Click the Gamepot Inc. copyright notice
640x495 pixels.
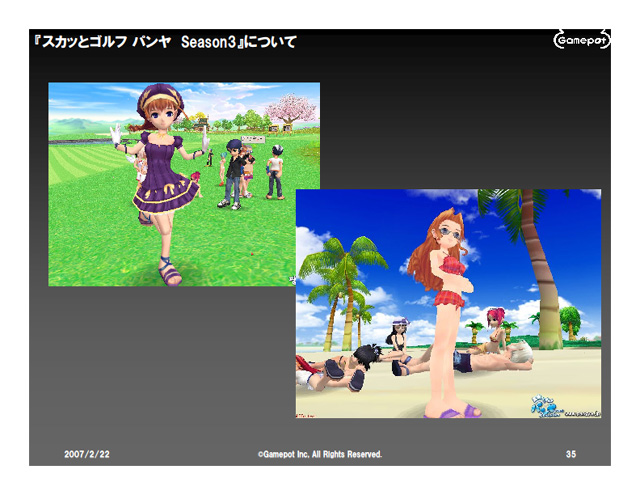[x=319, y=455]
